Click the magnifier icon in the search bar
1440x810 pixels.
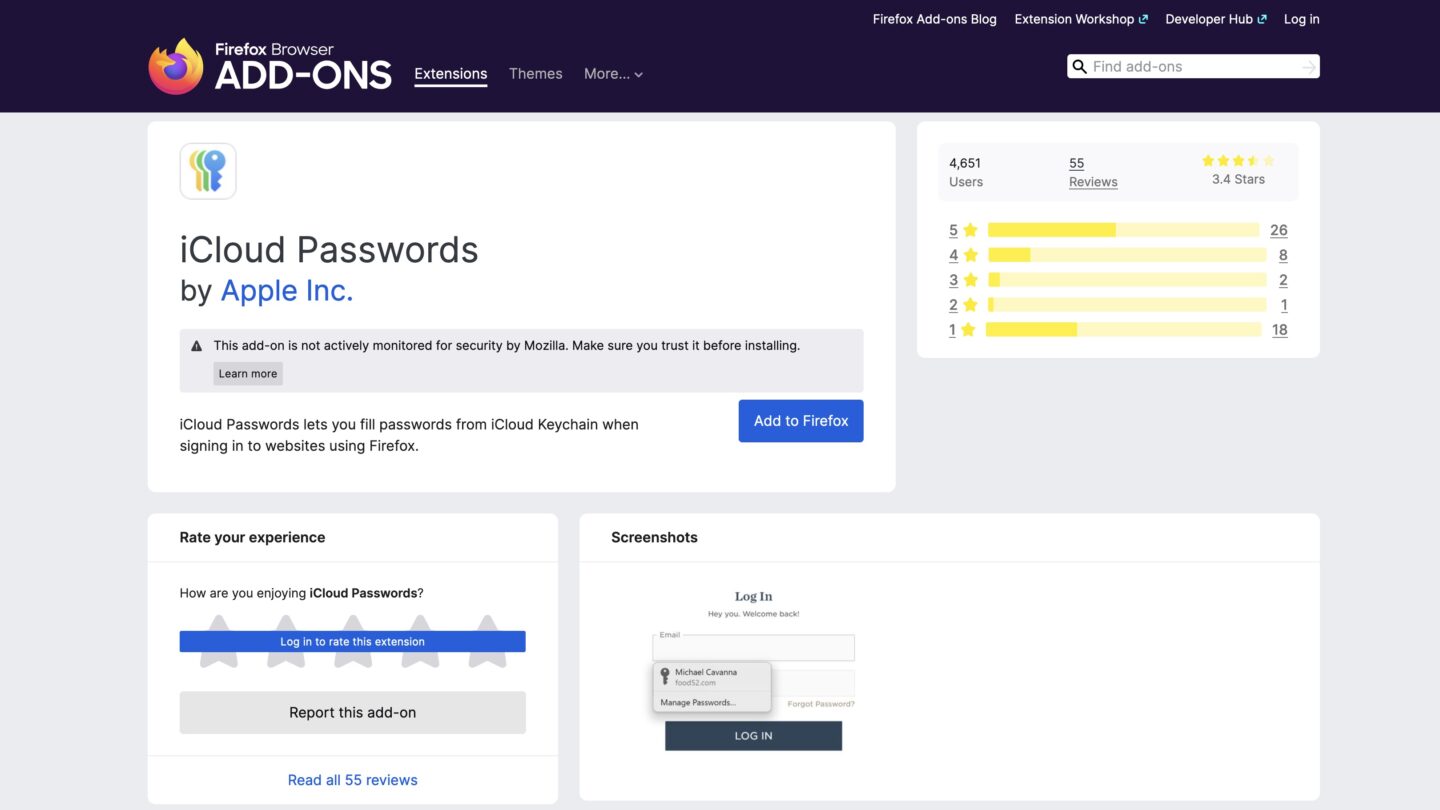tap(1079, 66)
